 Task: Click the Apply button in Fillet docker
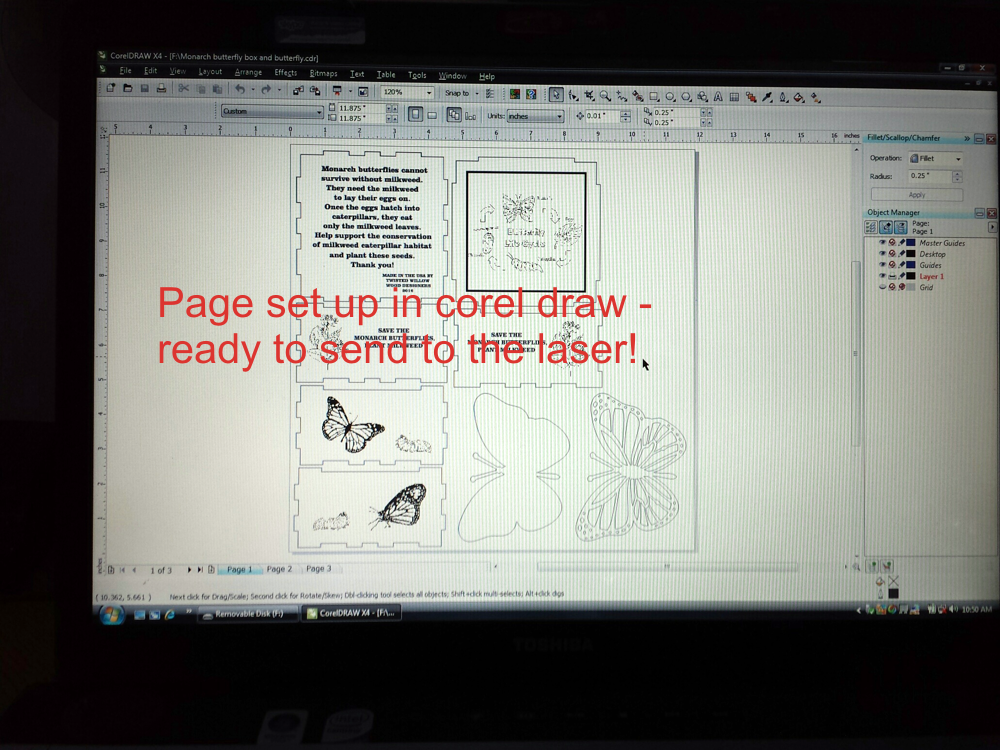916,195
